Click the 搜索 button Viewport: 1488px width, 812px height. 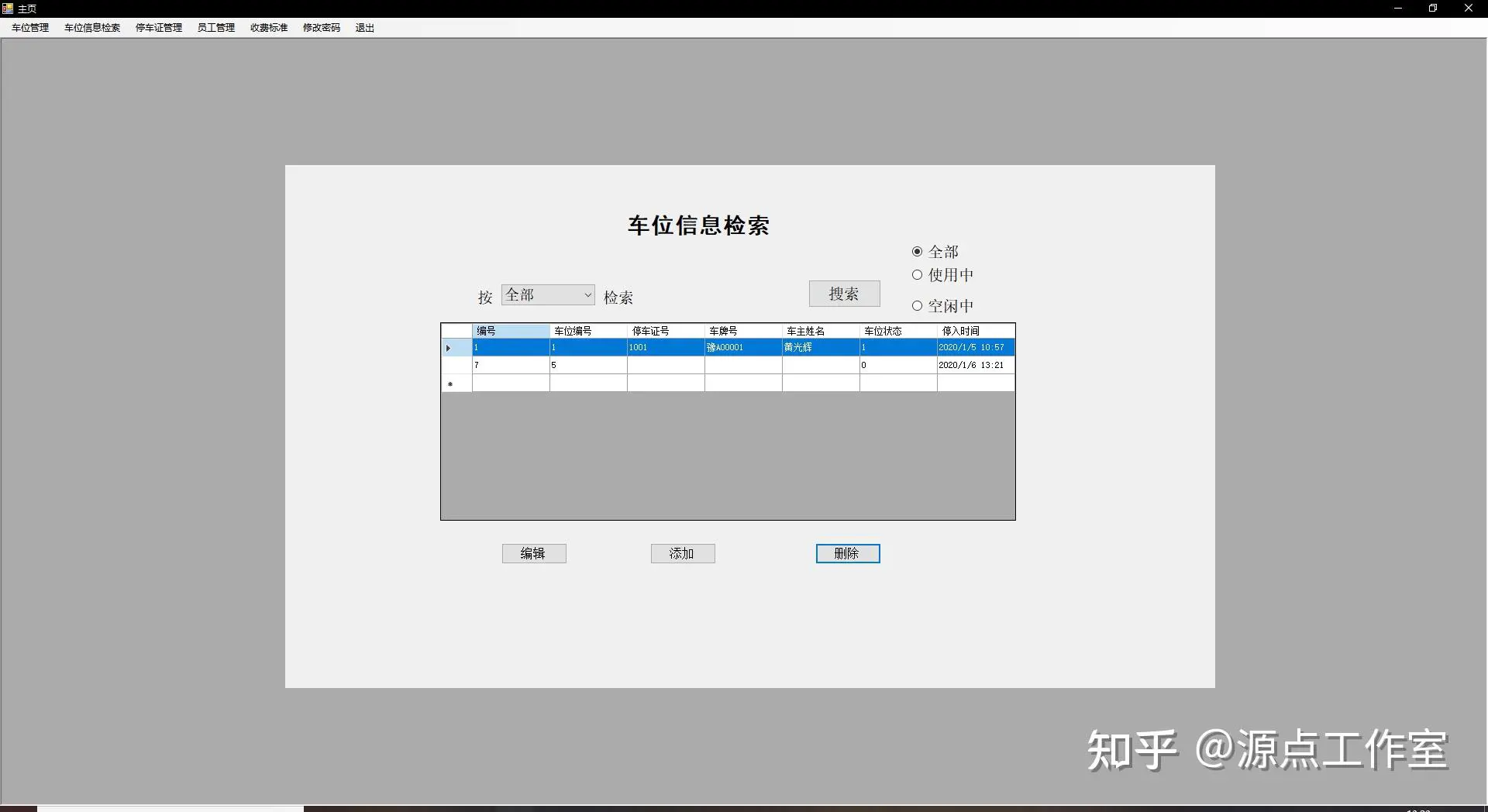click(844, 294)
